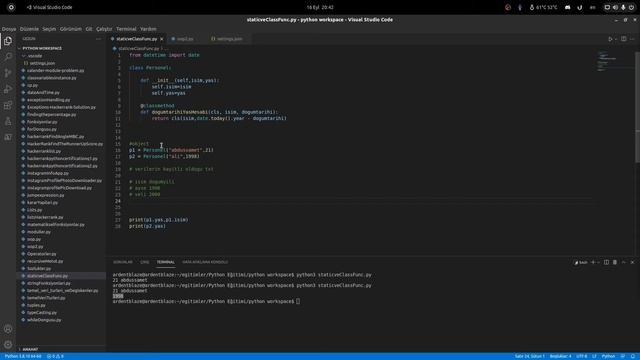Click the line and column indicator
This screenshot has width=640, height=360.
click(529, 356)
